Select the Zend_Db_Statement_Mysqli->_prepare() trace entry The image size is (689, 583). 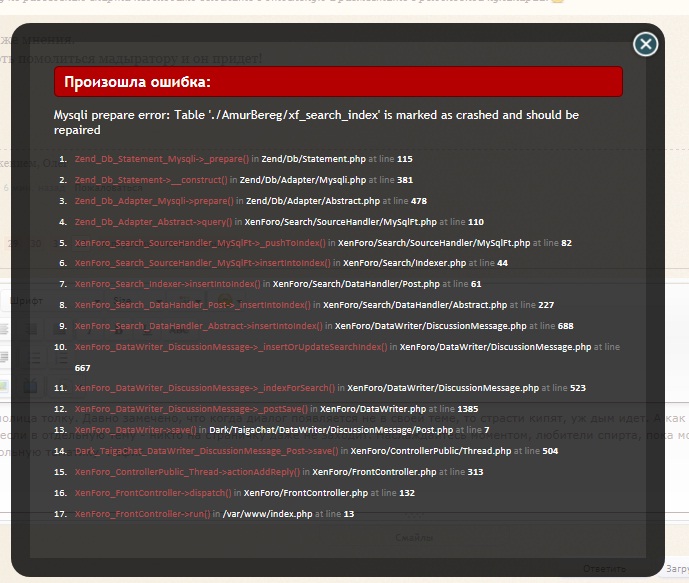(162, 159)
